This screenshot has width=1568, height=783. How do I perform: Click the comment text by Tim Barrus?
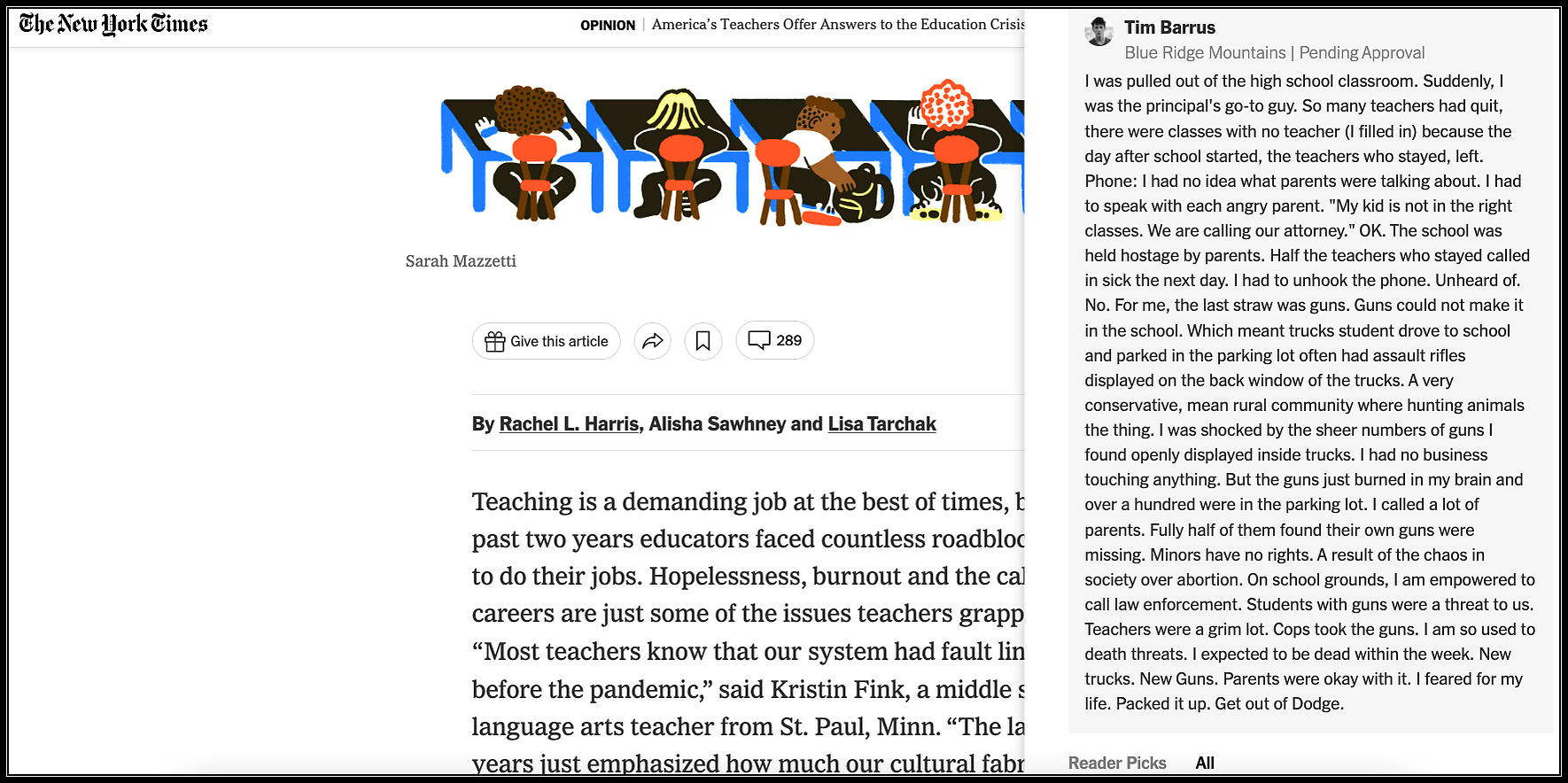(1309, 392)
